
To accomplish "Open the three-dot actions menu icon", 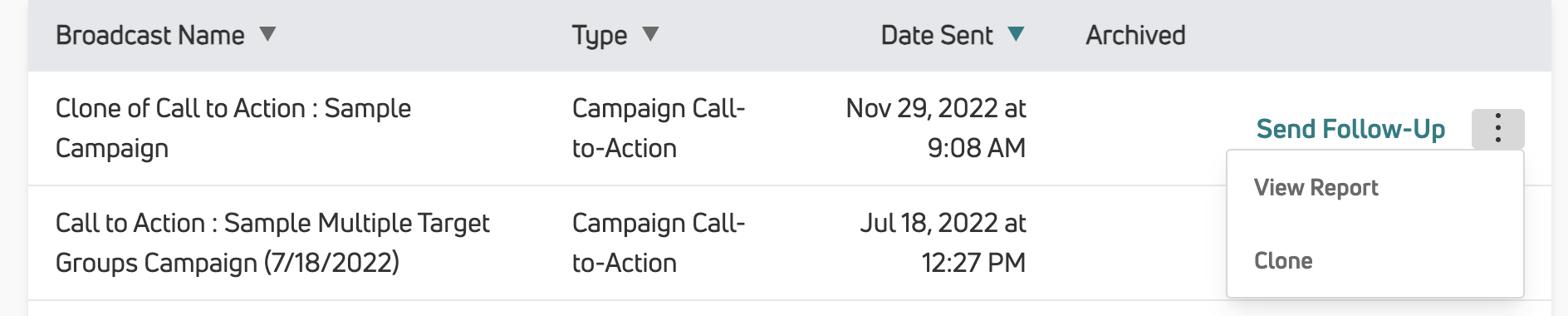I will click(1497, 128).
